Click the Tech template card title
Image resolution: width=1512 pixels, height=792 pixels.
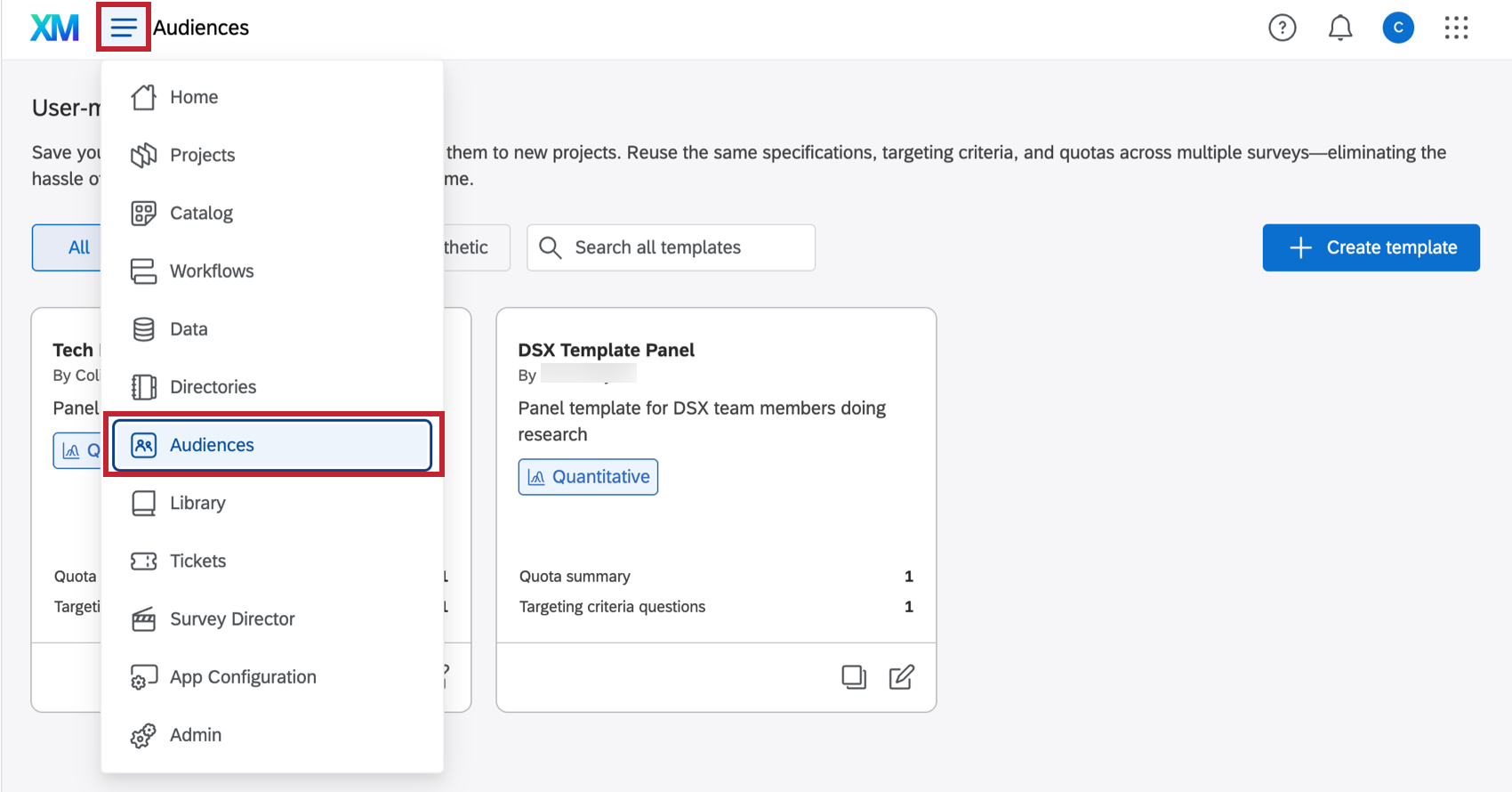pos(76,350)
